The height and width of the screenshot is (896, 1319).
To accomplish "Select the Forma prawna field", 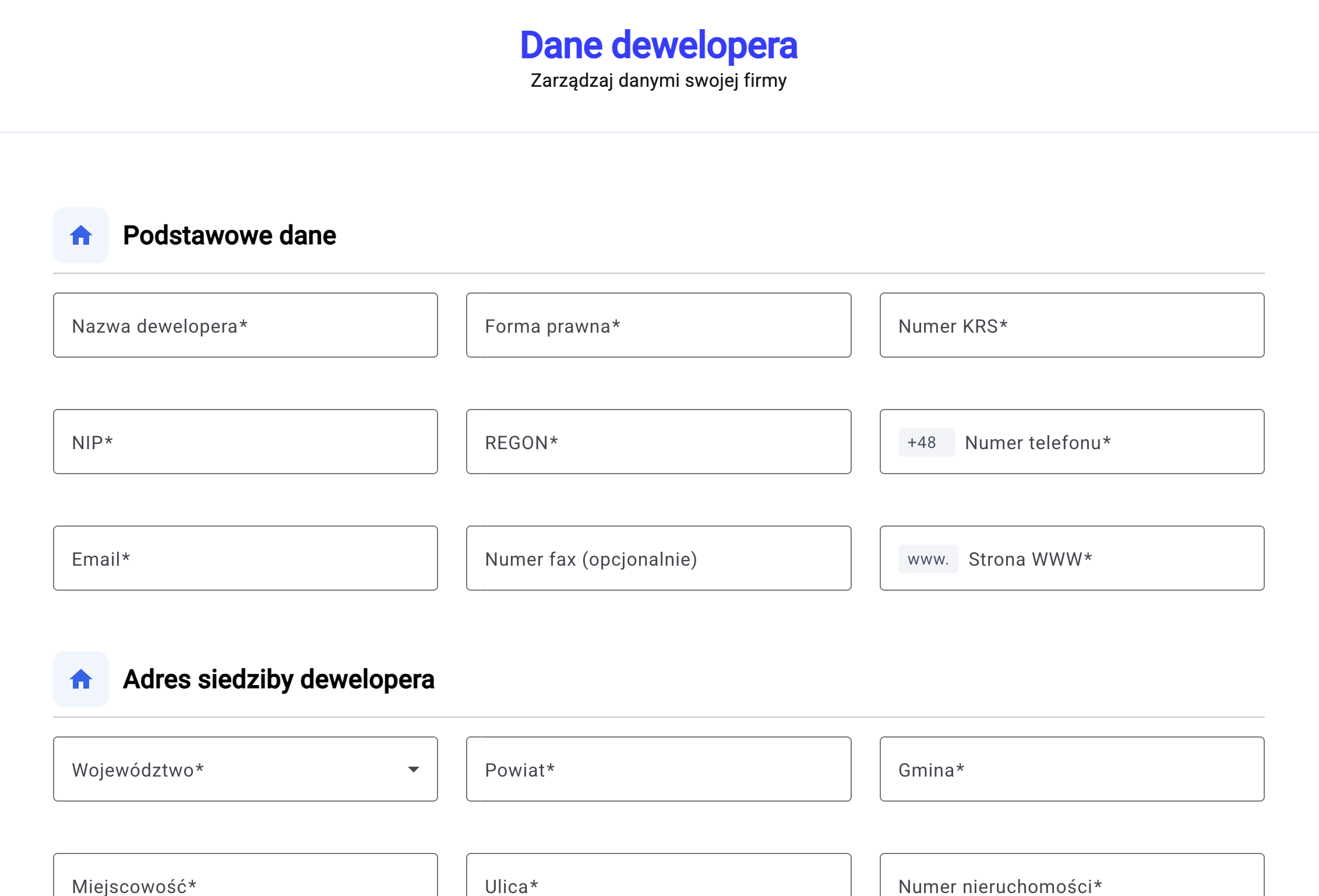I will 658,325.
